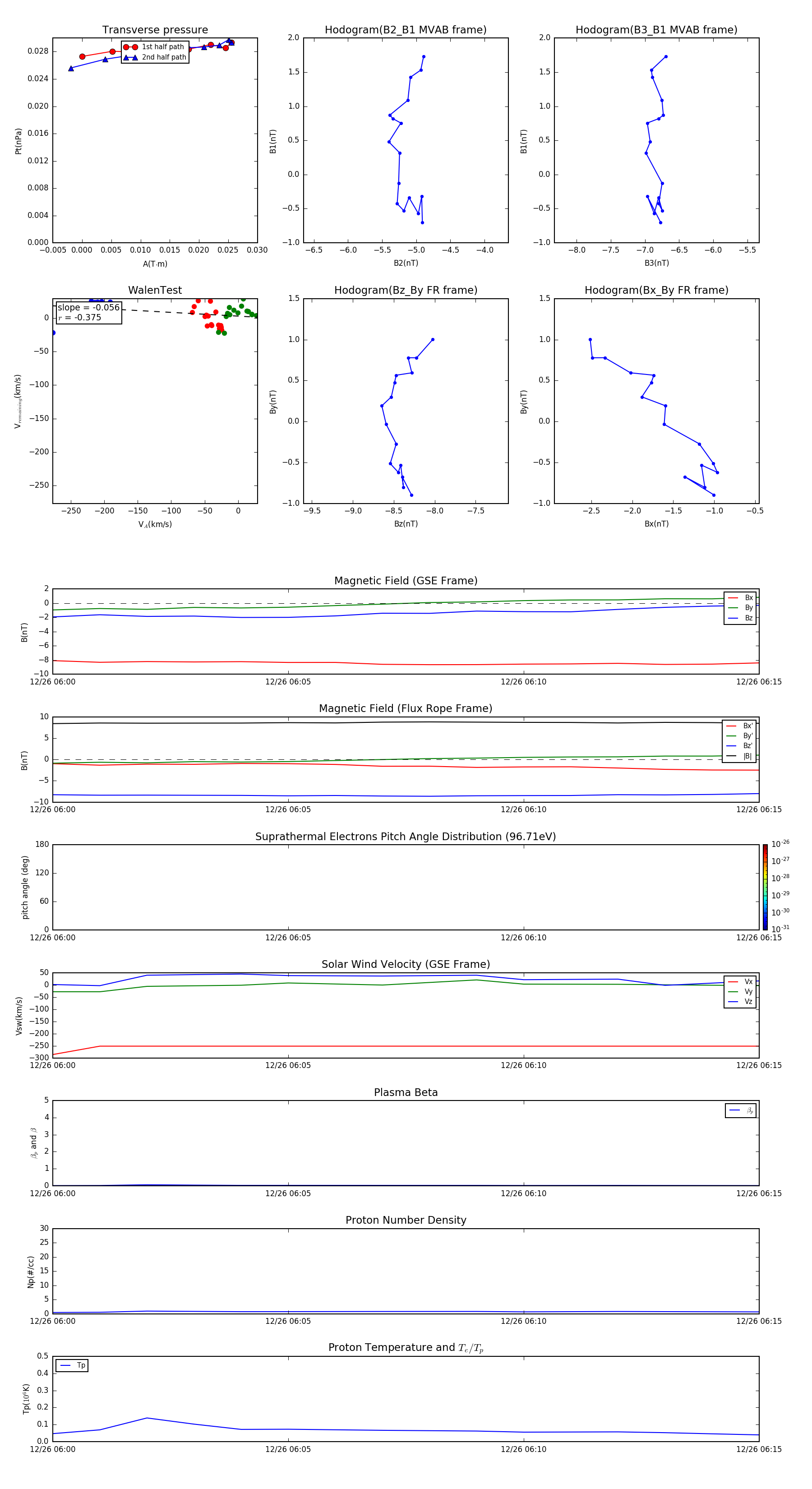The width and height of the screenshot is (812, 1489).
Task: Click the pitch angle colorbar
Action: click(x=765, y=887)
